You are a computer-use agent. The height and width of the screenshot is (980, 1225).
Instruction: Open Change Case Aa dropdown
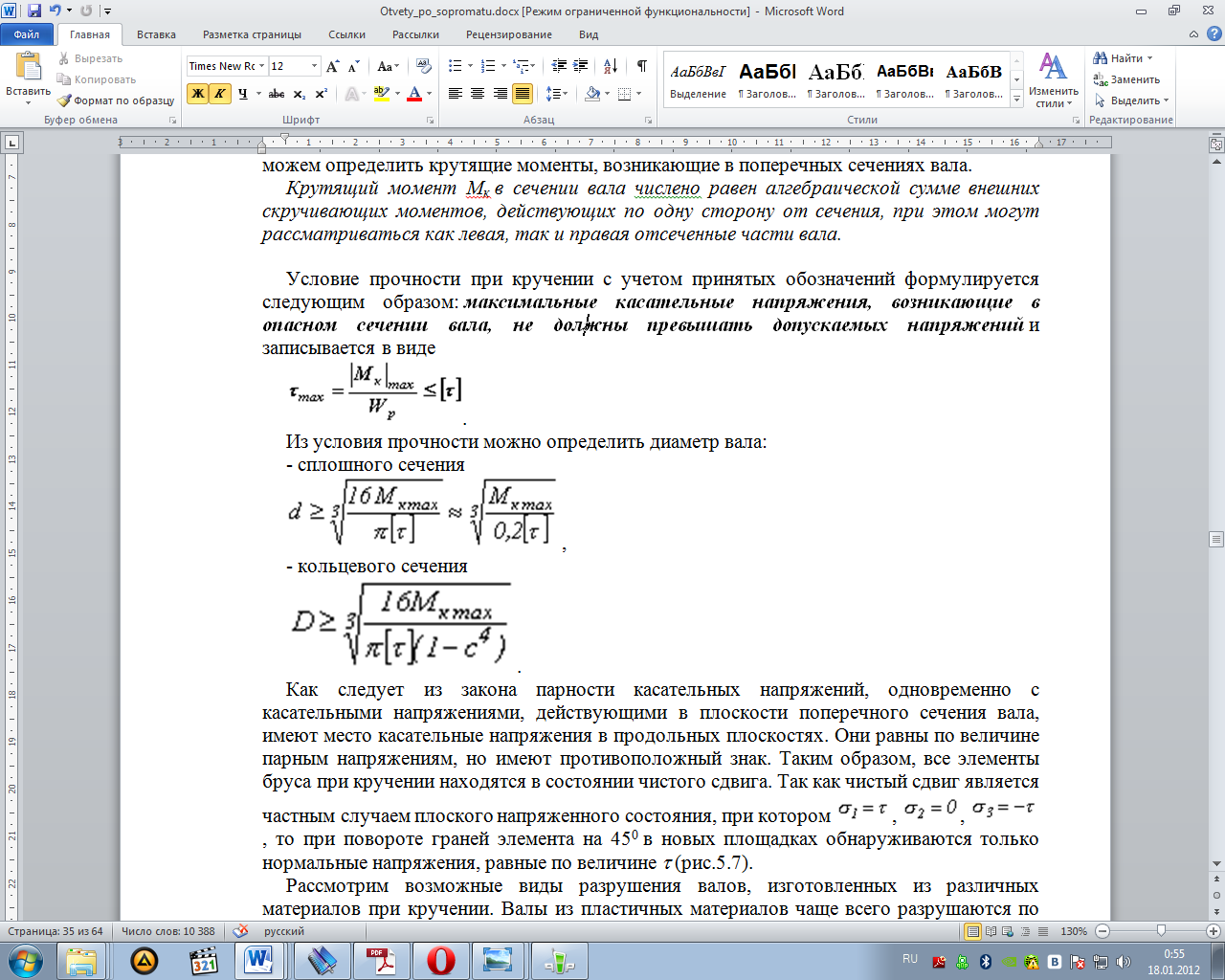387,66
